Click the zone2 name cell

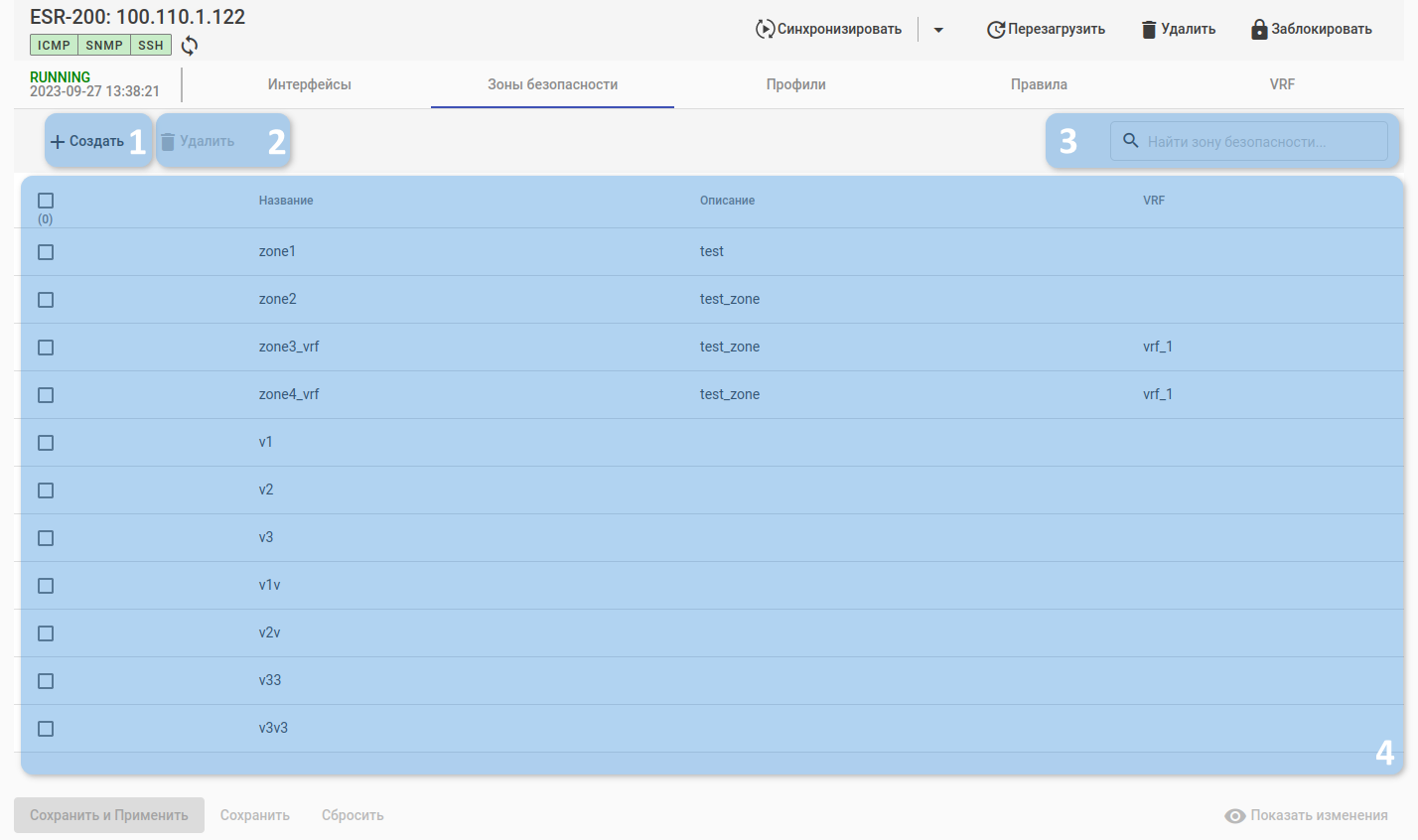point(277,299)
